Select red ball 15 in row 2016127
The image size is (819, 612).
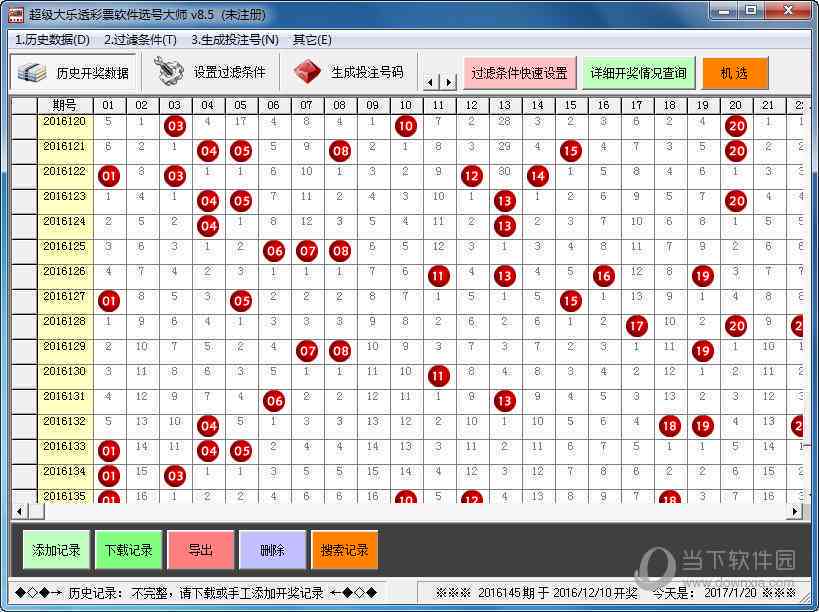pos(571,301)
